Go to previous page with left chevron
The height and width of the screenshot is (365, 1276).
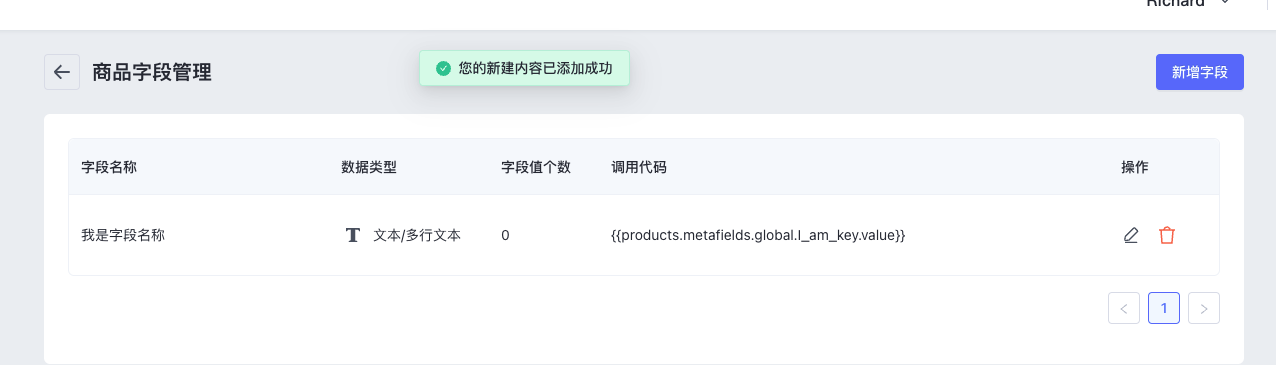pos(1124,308)
